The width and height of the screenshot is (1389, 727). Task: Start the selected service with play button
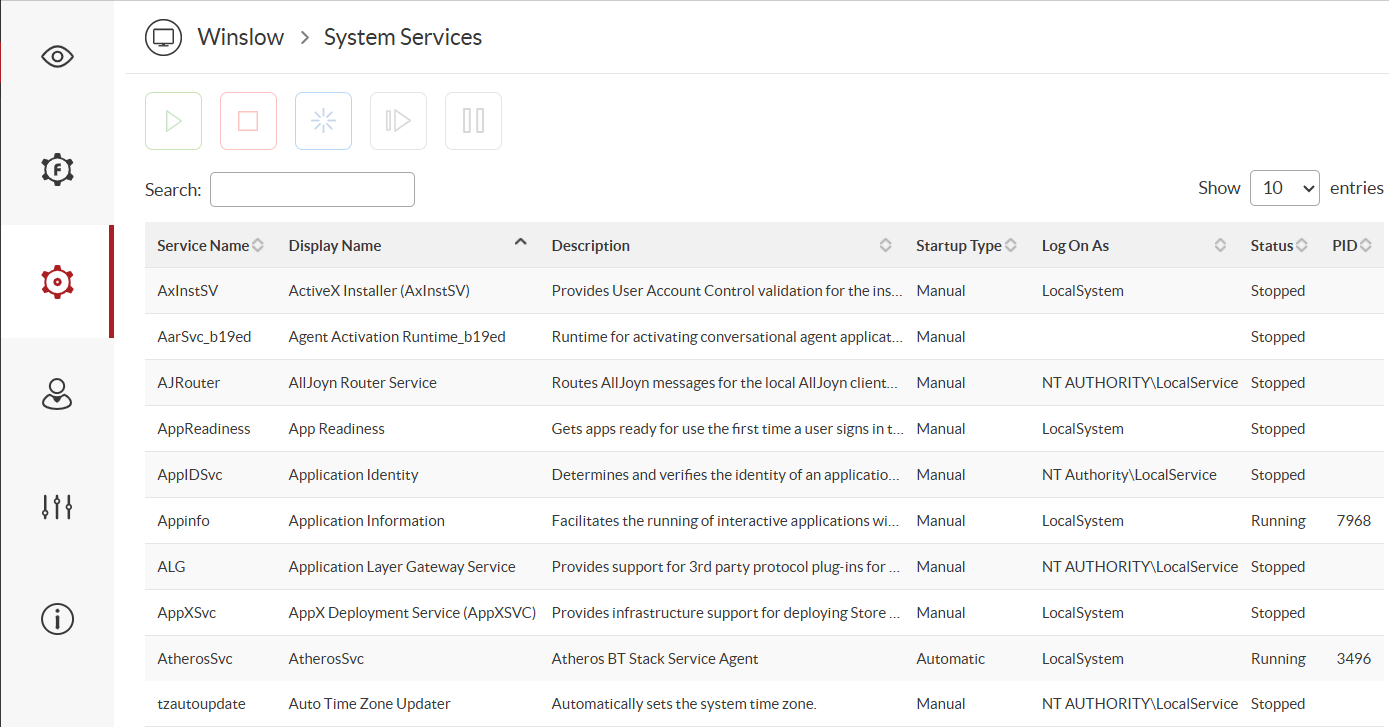(x=173, y=121)
